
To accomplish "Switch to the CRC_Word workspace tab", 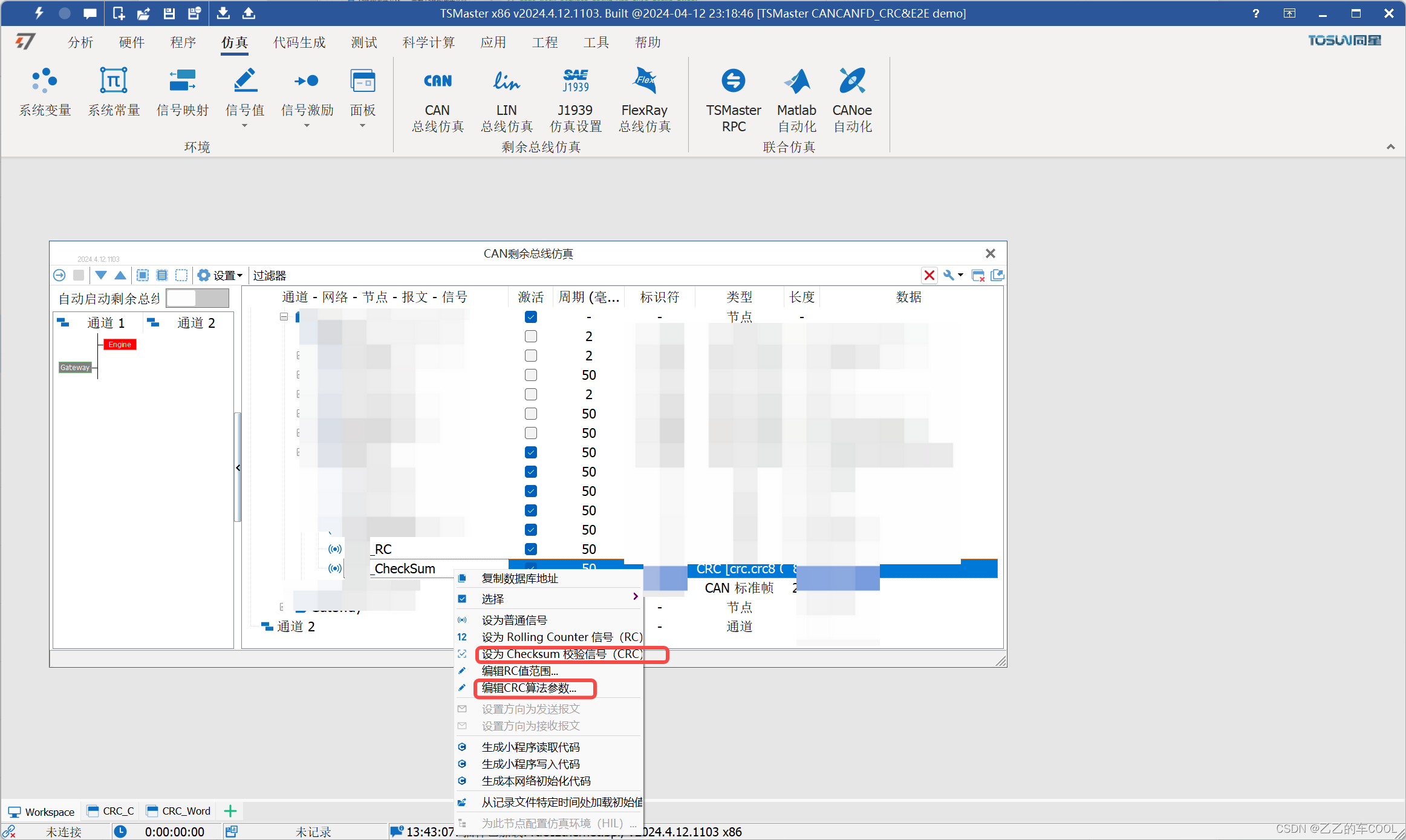I will click(178, 811).
